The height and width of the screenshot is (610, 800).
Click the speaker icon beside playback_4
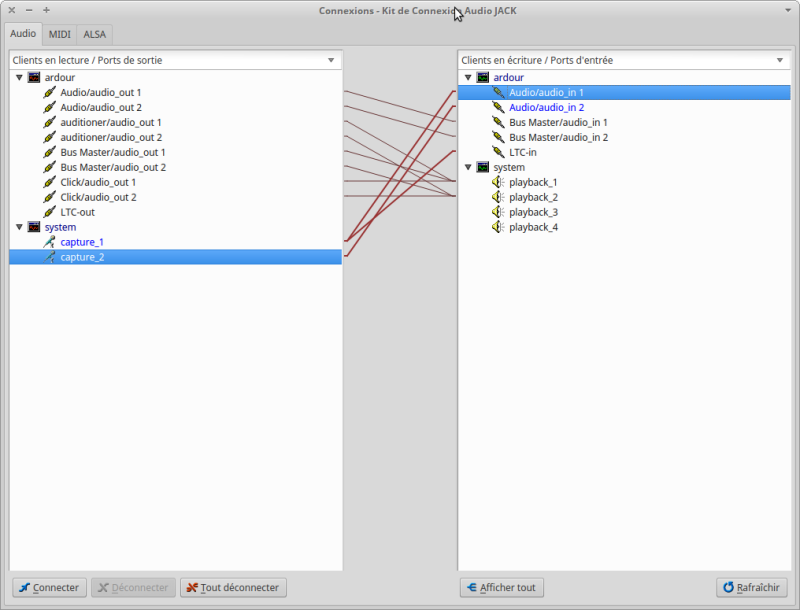pos(498,227)
